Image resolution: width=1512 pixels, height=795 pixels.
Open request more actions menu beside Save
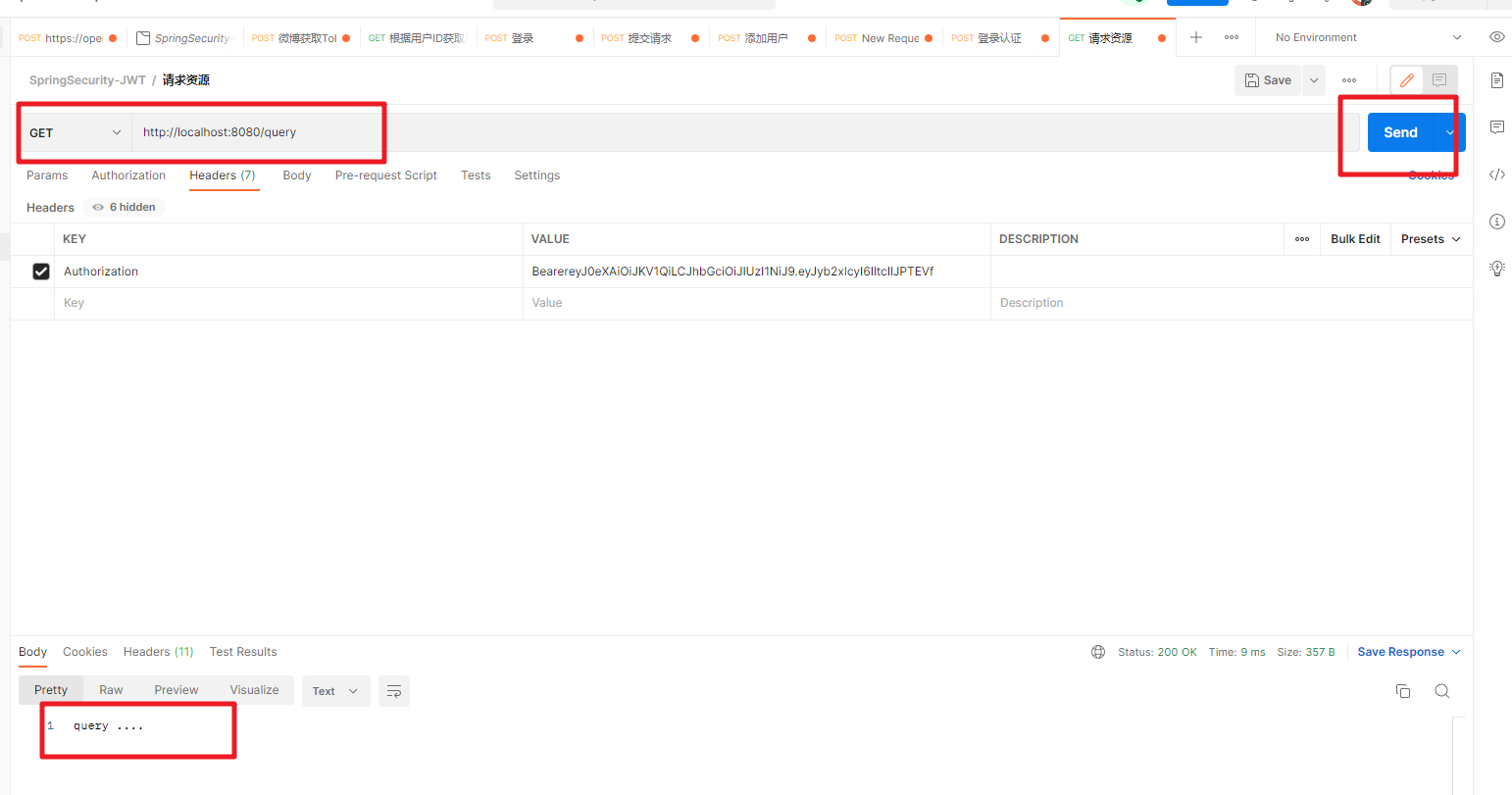pos(1349,80)
